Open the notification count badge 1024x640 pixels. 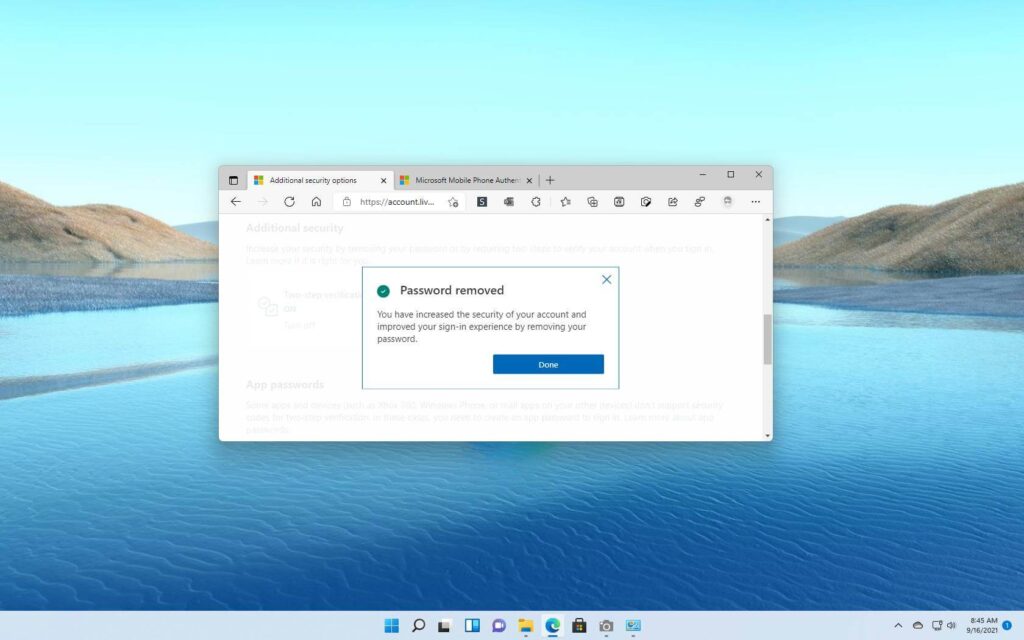click(x=1007, y=626)
